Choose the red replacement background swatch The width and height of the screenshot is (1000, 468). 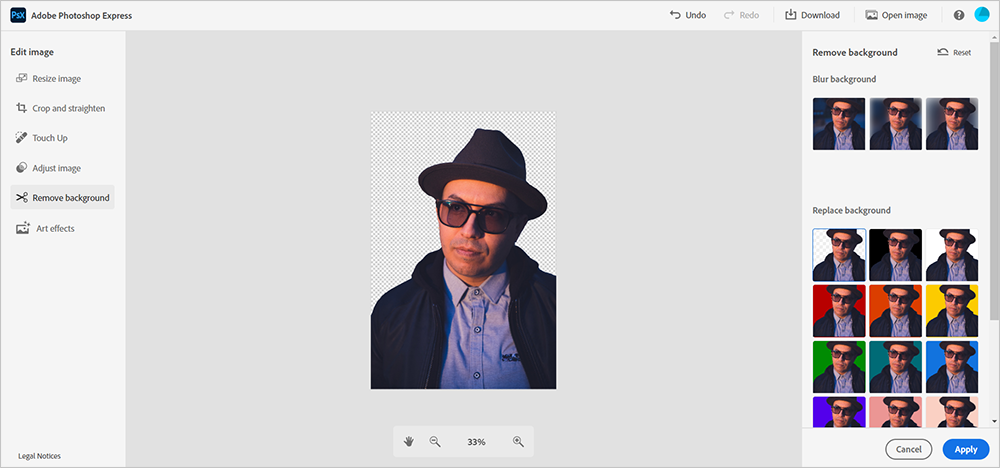tap(839, 310)
